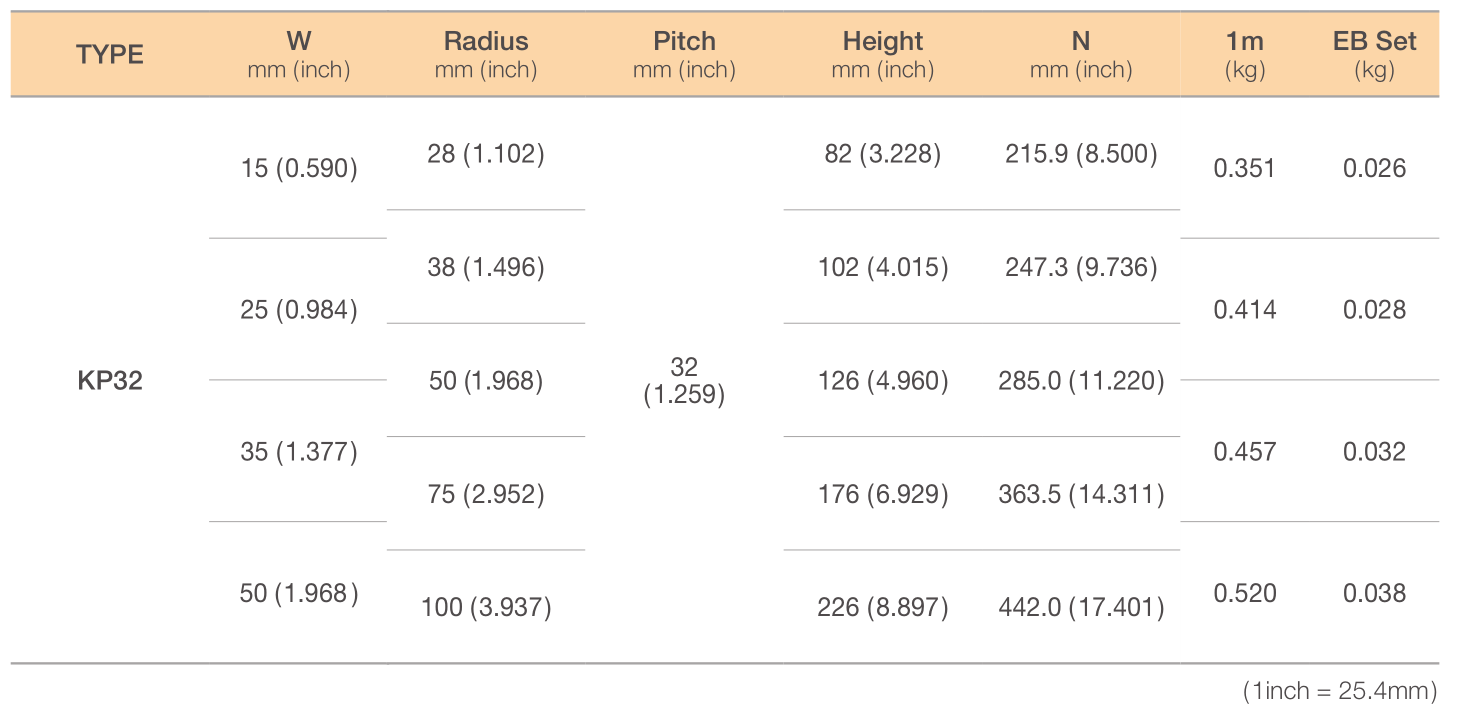This screenshot has width=1458, height=717.
Task: Click the 1m (kg) column header
Action: click(1245, 55)
